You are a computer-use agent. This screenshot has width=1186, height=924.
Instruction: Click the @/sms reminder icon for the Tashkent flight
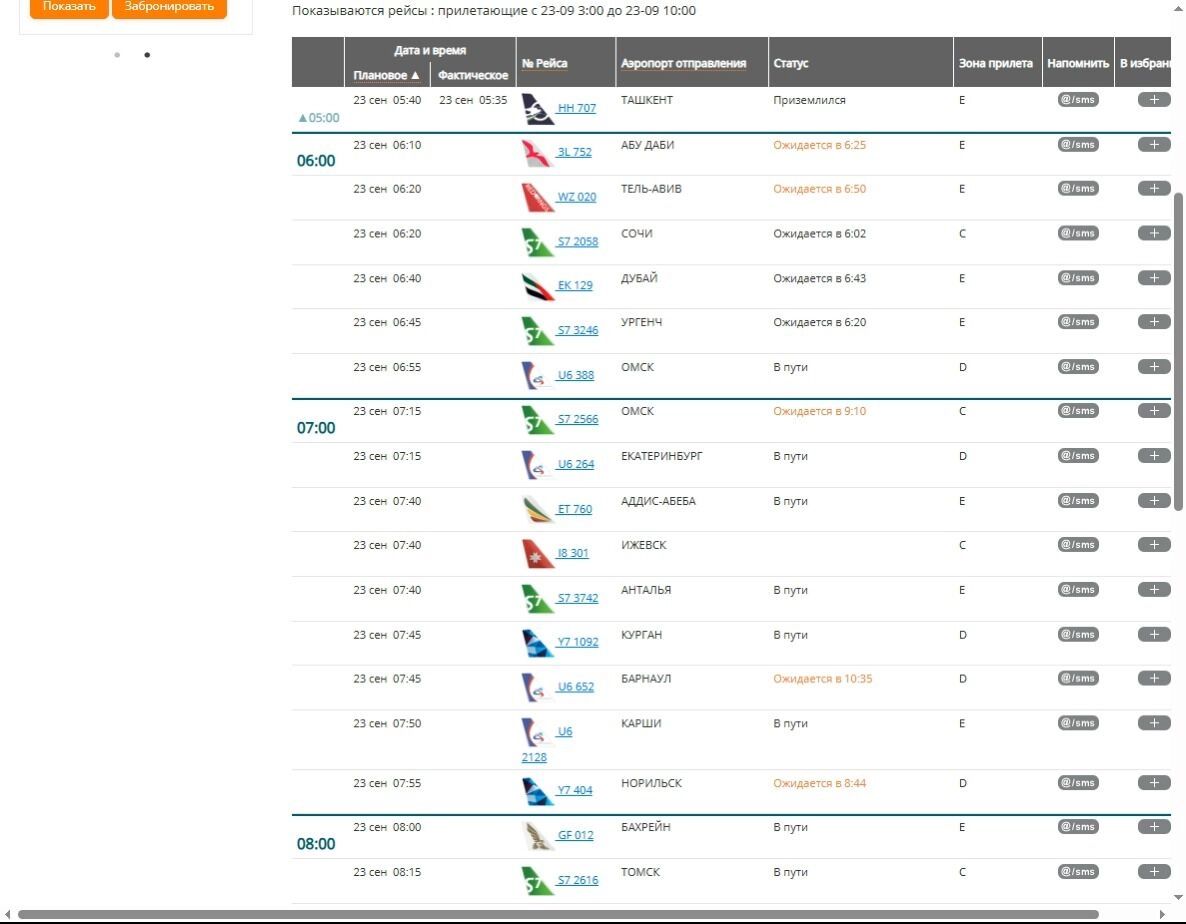tap(1078, 100)
